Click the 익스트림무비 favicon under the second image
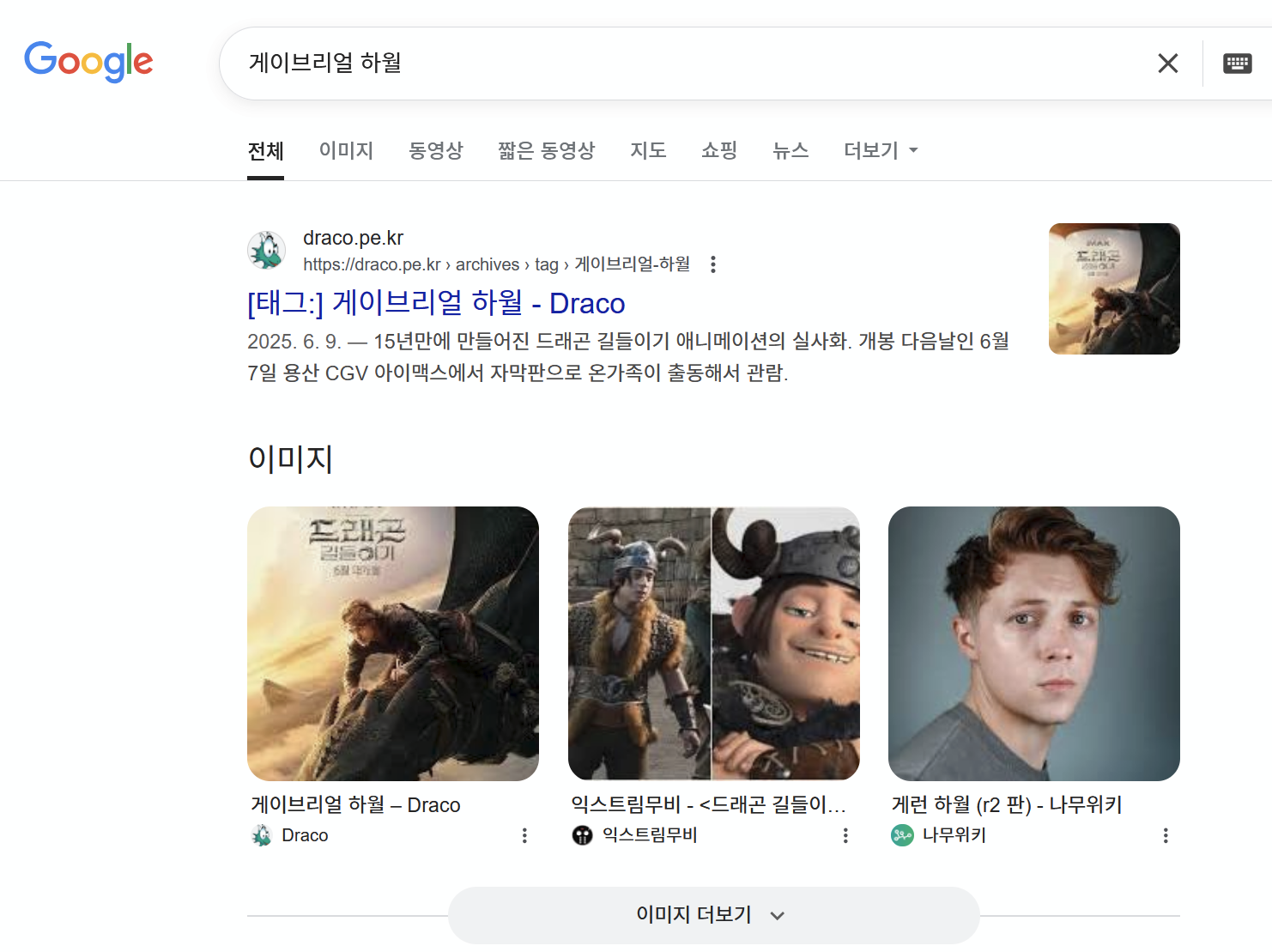 tap(582, 835)
